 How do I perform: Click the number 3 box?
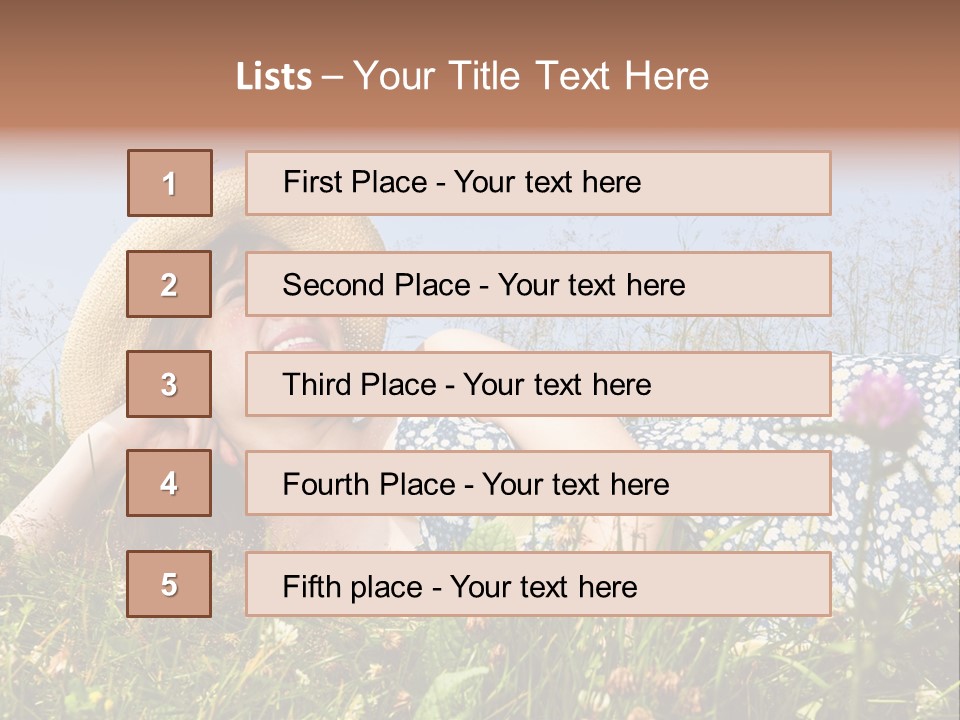[169, 384]
